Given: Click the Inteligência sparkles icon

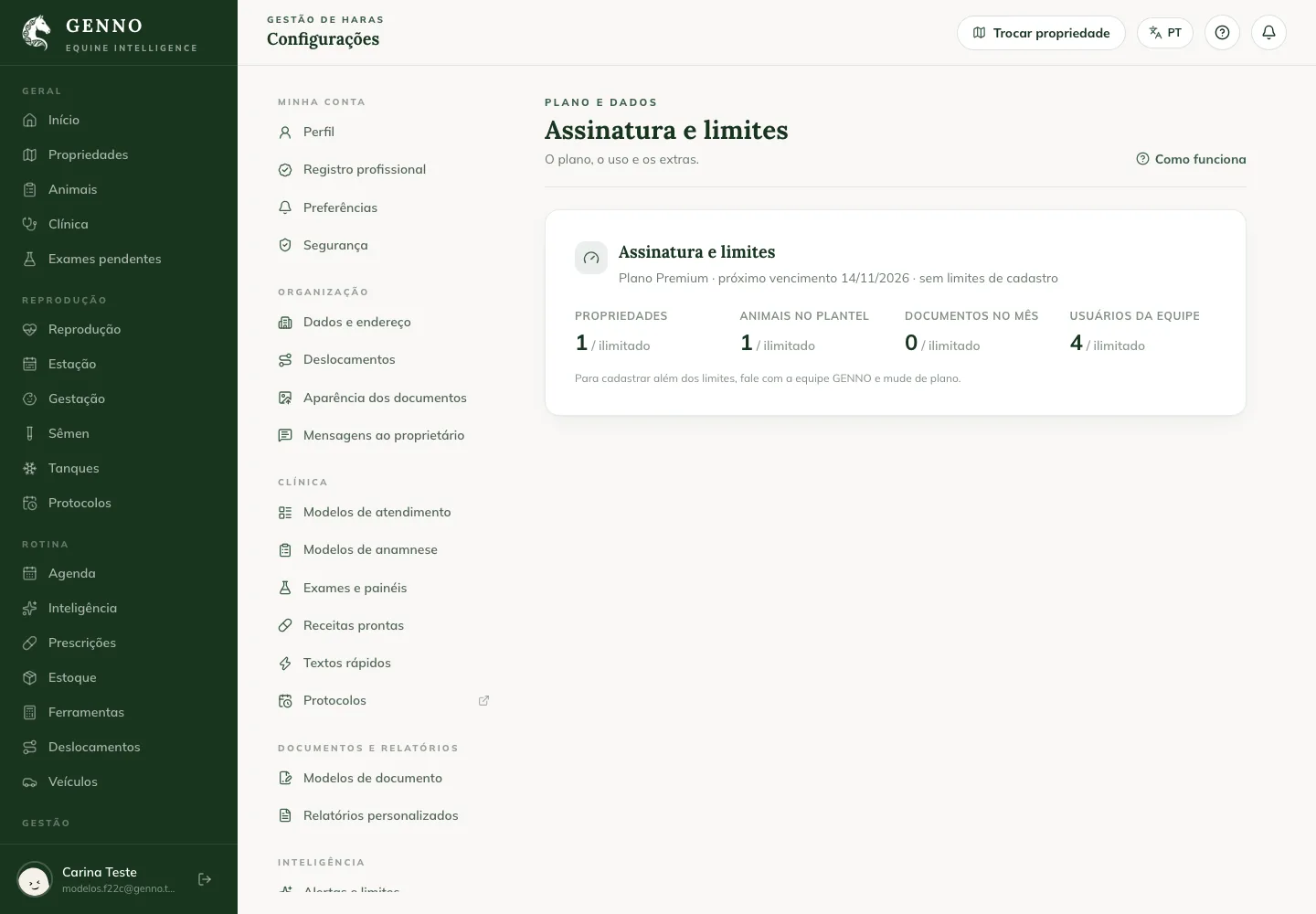Looking at the screenshot, I should (x=30, y=608).
